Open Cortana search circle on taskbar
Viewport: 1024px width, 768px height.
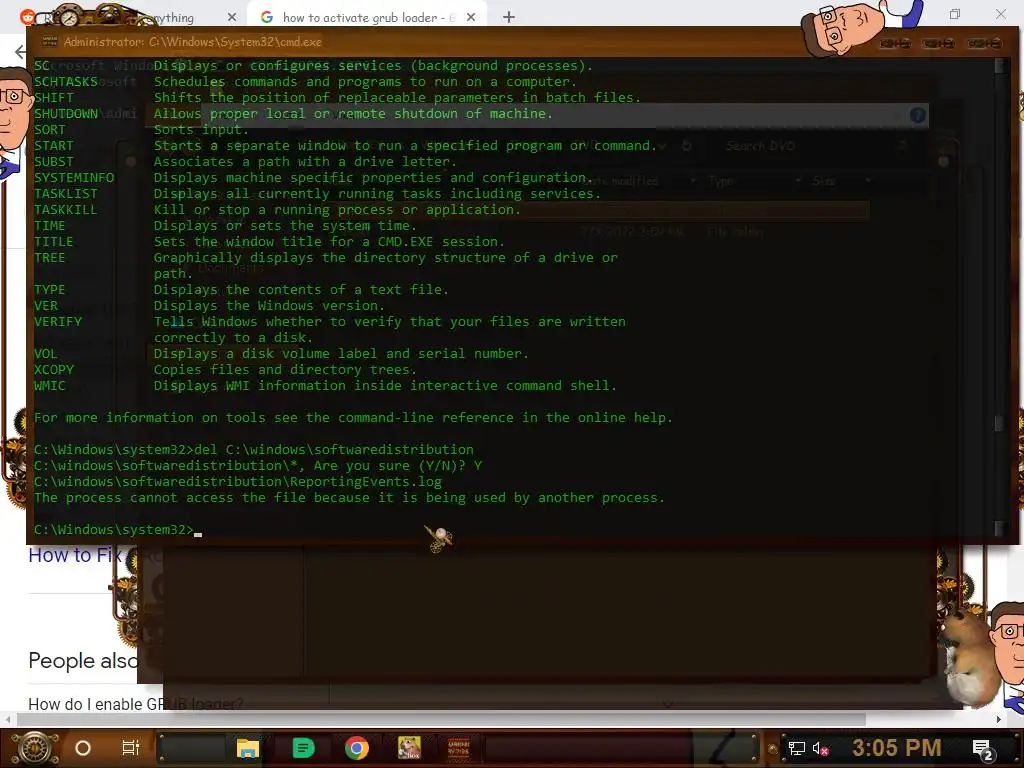point(83,748)
